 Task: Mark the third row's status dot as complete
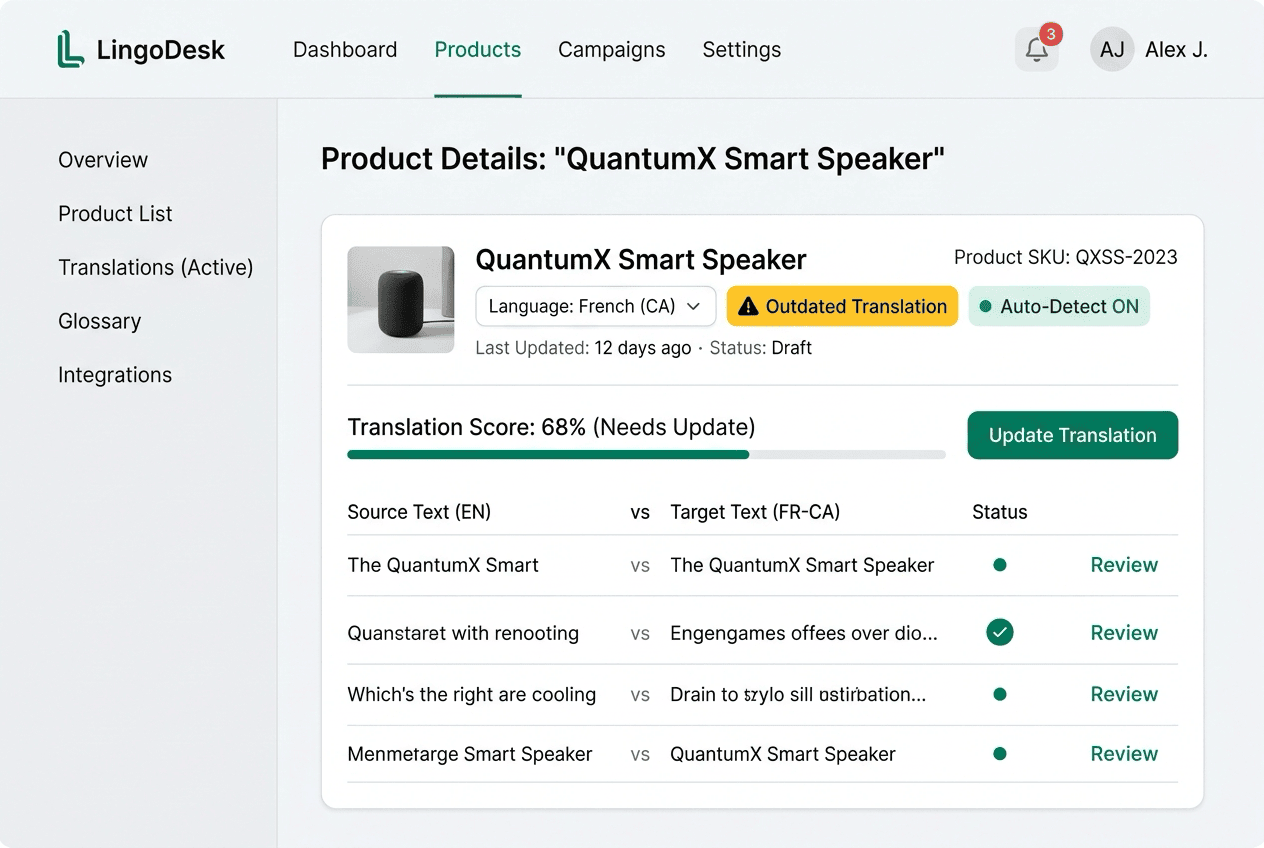click(x=999, y=694)
